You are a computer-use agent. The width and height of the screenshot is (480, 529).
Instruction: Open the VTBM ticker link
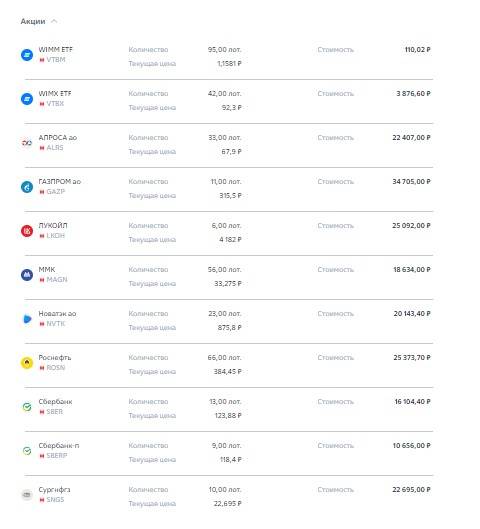tap(56, 60)
